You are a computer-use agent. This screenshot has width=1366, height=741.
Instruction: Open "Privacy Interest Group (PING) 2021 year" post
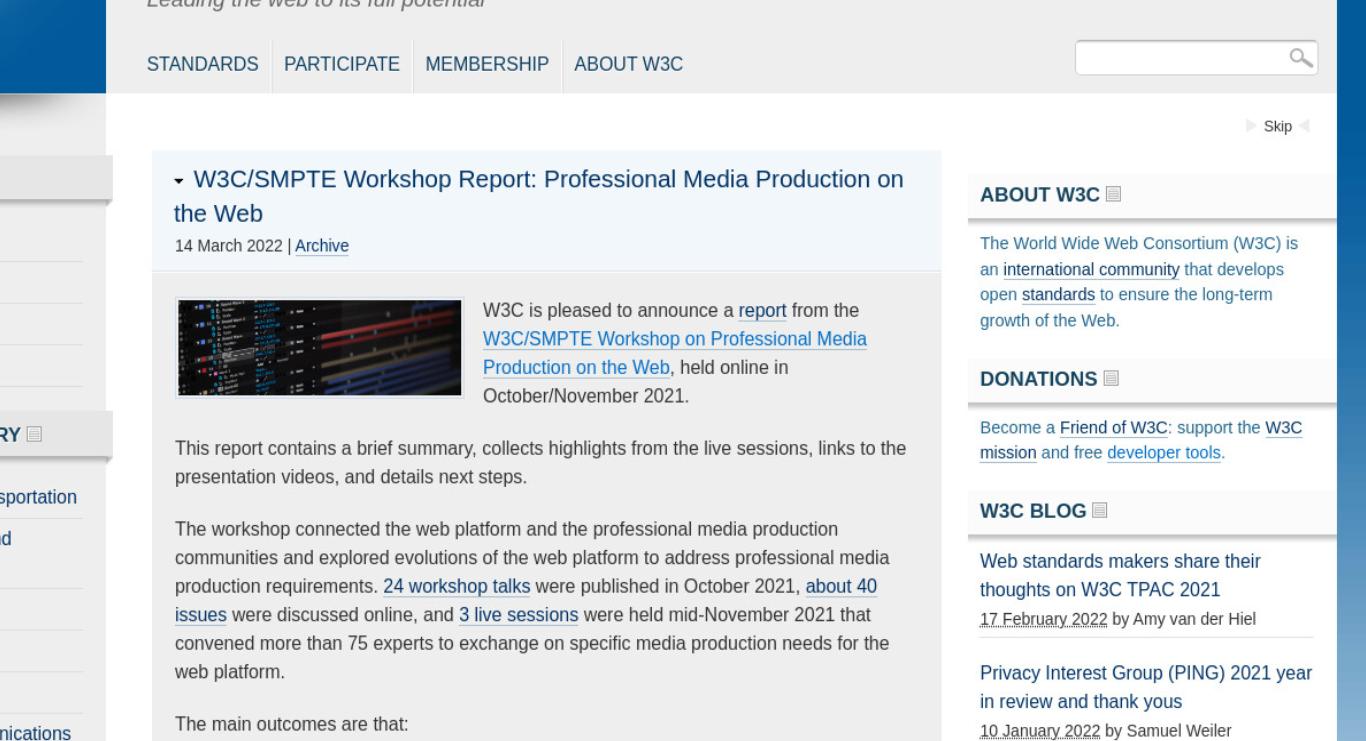coord(1146,687)
